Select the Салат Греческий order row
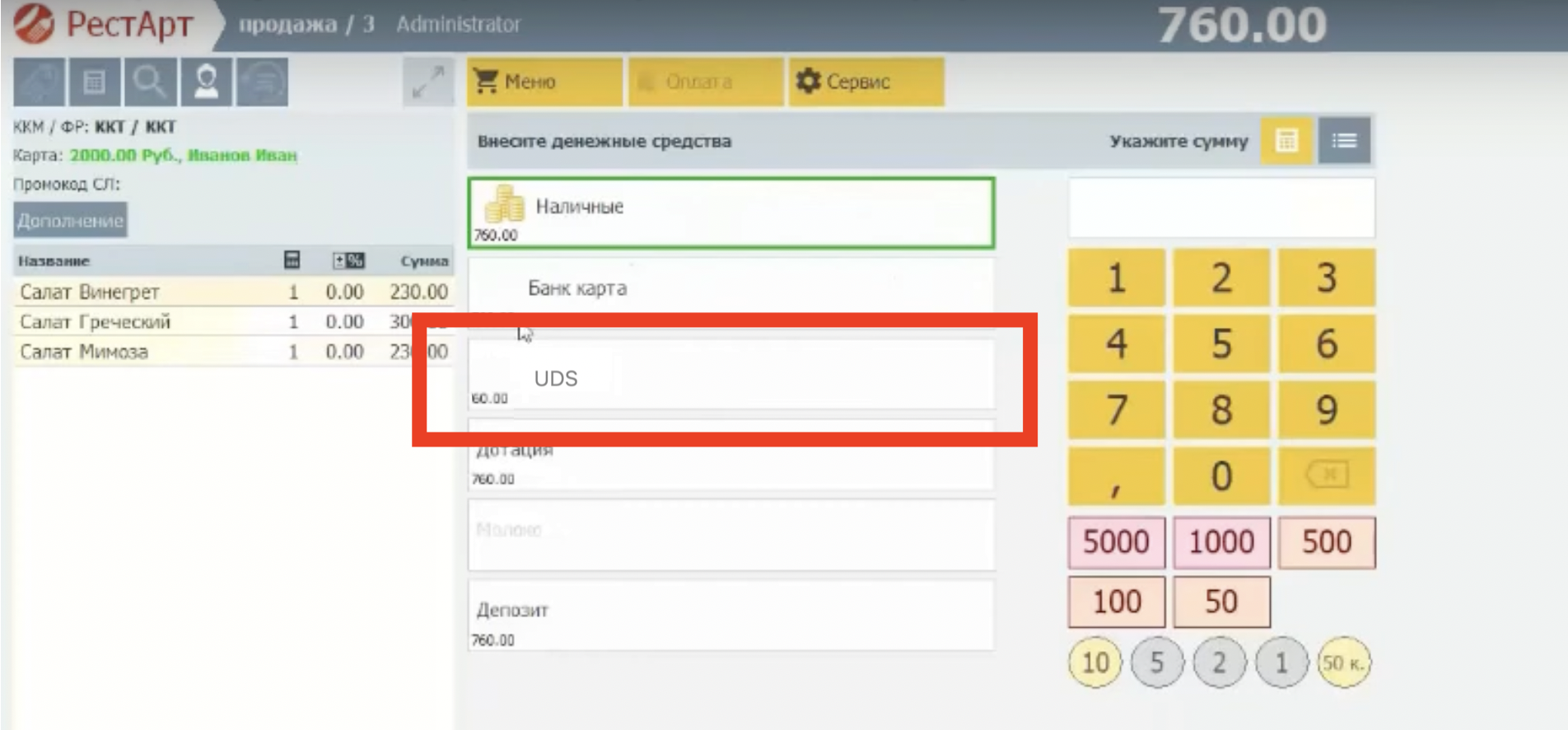The width and height of the screenshot is (1568, 730). click(x=233, y=321)
